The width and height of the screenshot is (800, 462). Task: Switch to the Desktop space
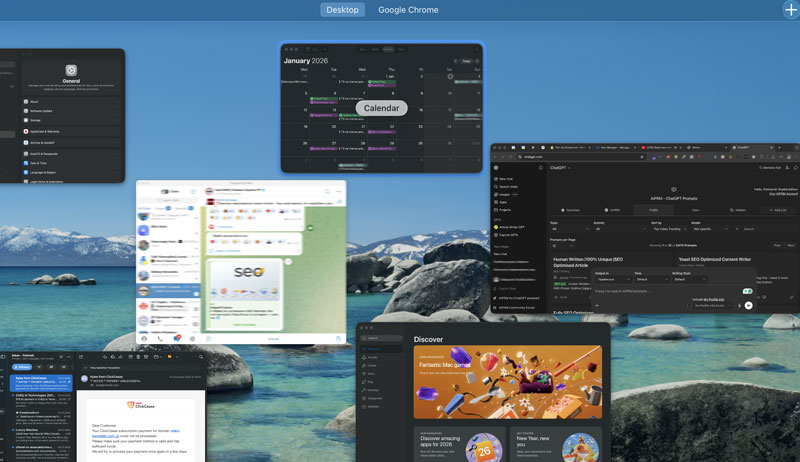[342, 10]
